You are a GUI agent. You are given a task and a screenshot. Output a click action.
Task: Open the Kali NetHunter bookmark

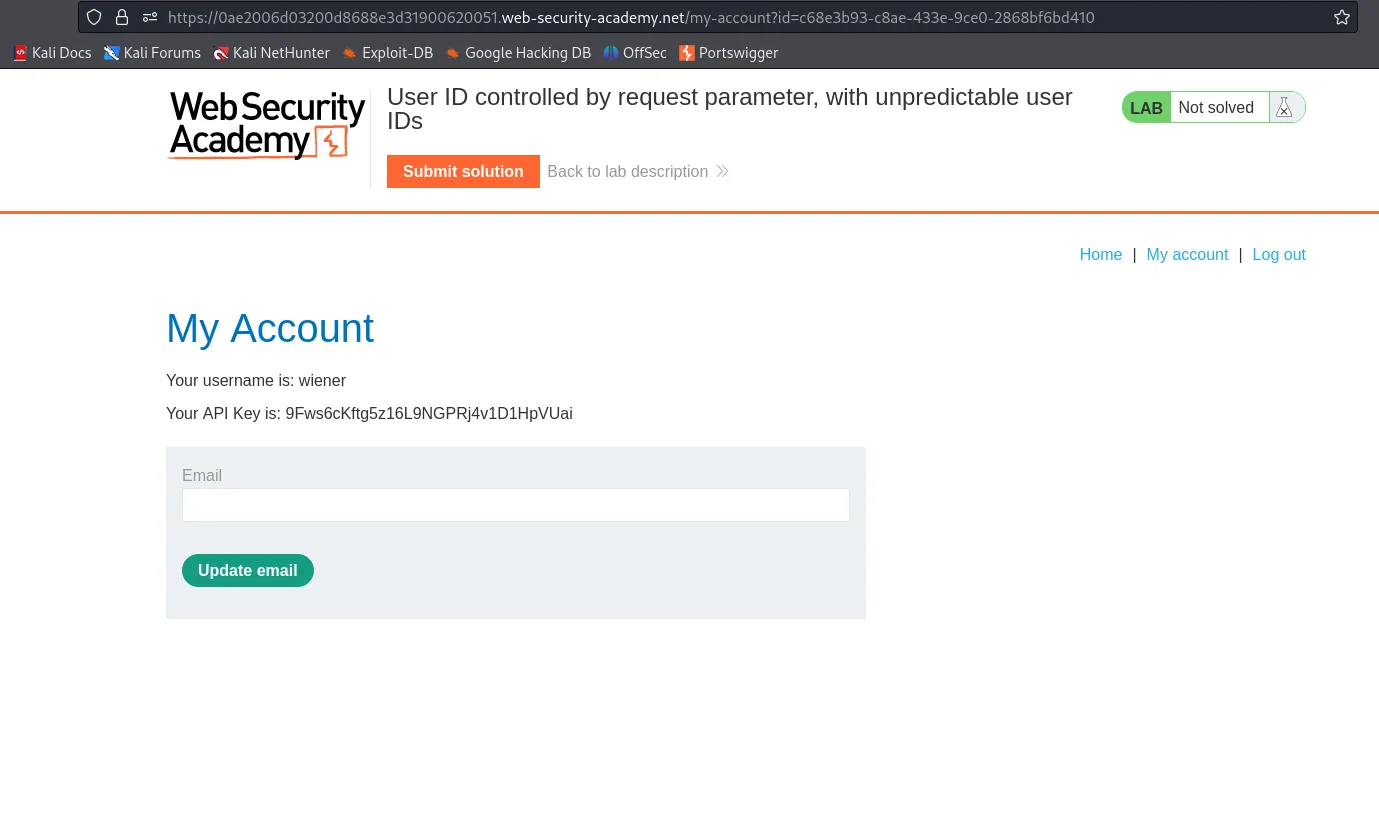click(271, 53)
